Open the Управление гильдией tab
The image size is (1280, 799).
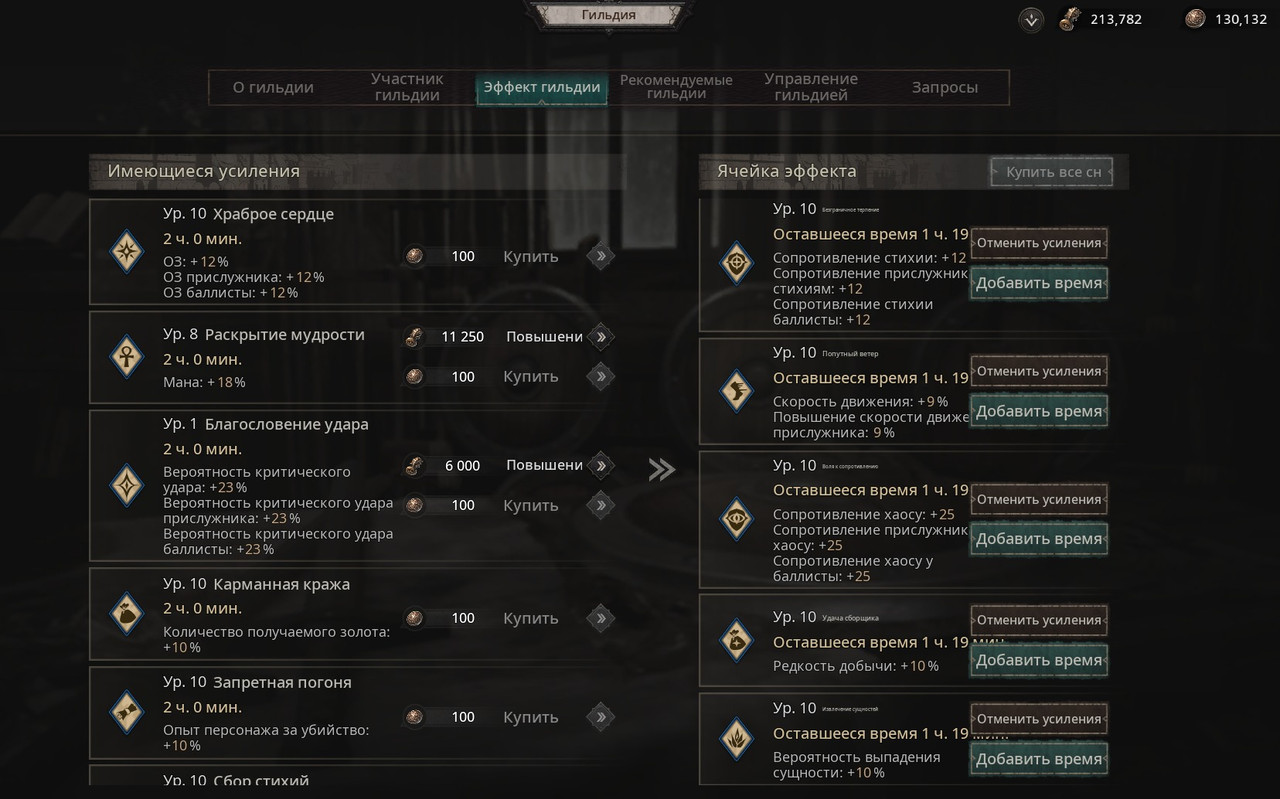pos(811,87)
